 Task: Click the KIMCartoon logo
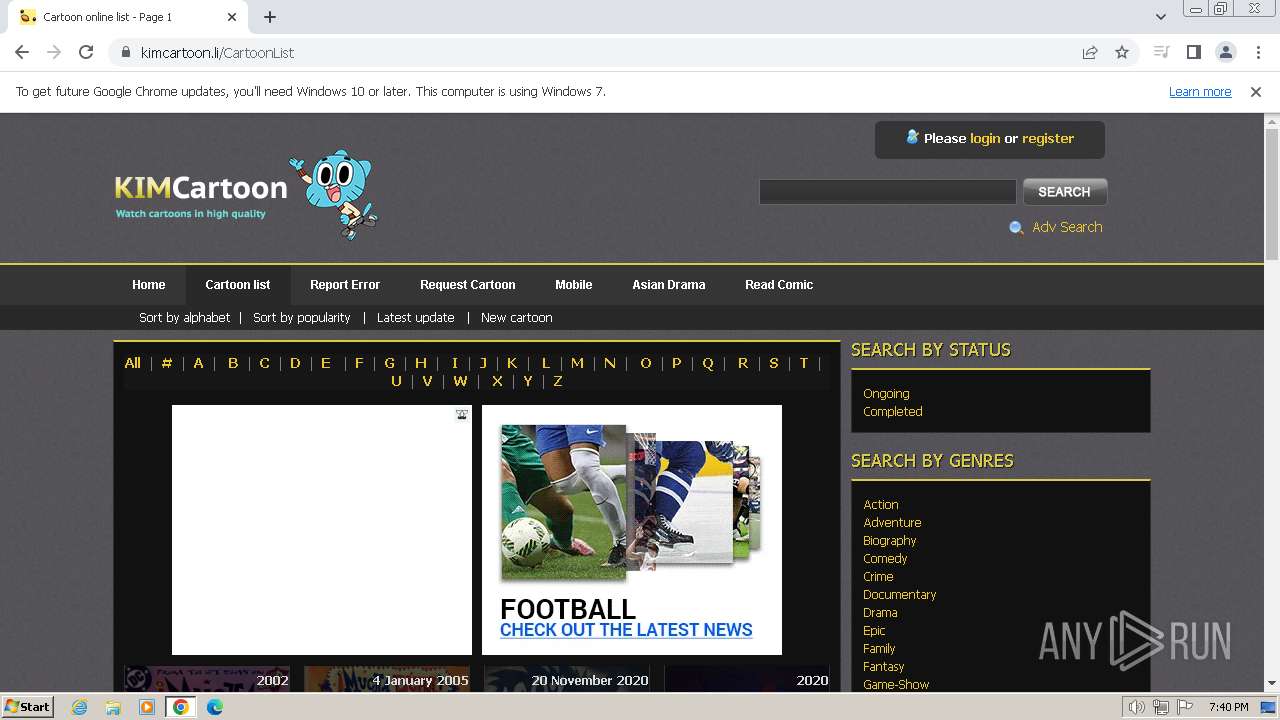[246, 193]
